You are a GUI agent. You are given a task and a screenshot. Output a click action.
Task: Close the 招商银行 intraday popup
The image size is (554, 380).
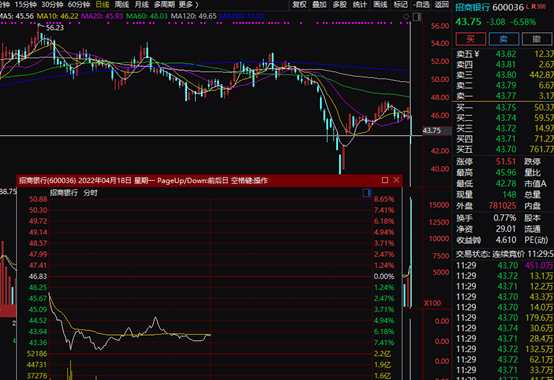(x=396, y=180)
